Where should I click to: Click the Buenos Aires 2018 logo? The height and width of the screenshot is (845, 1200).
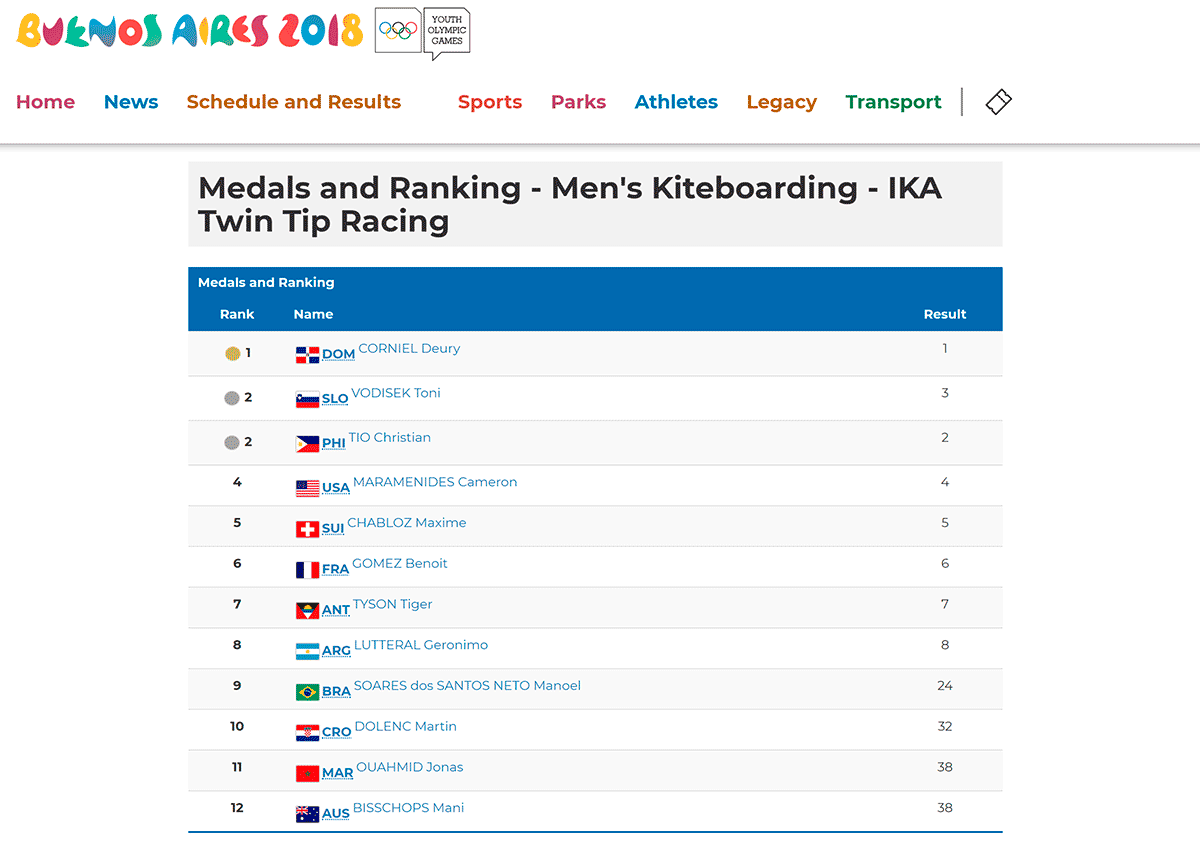coord(190,31)
